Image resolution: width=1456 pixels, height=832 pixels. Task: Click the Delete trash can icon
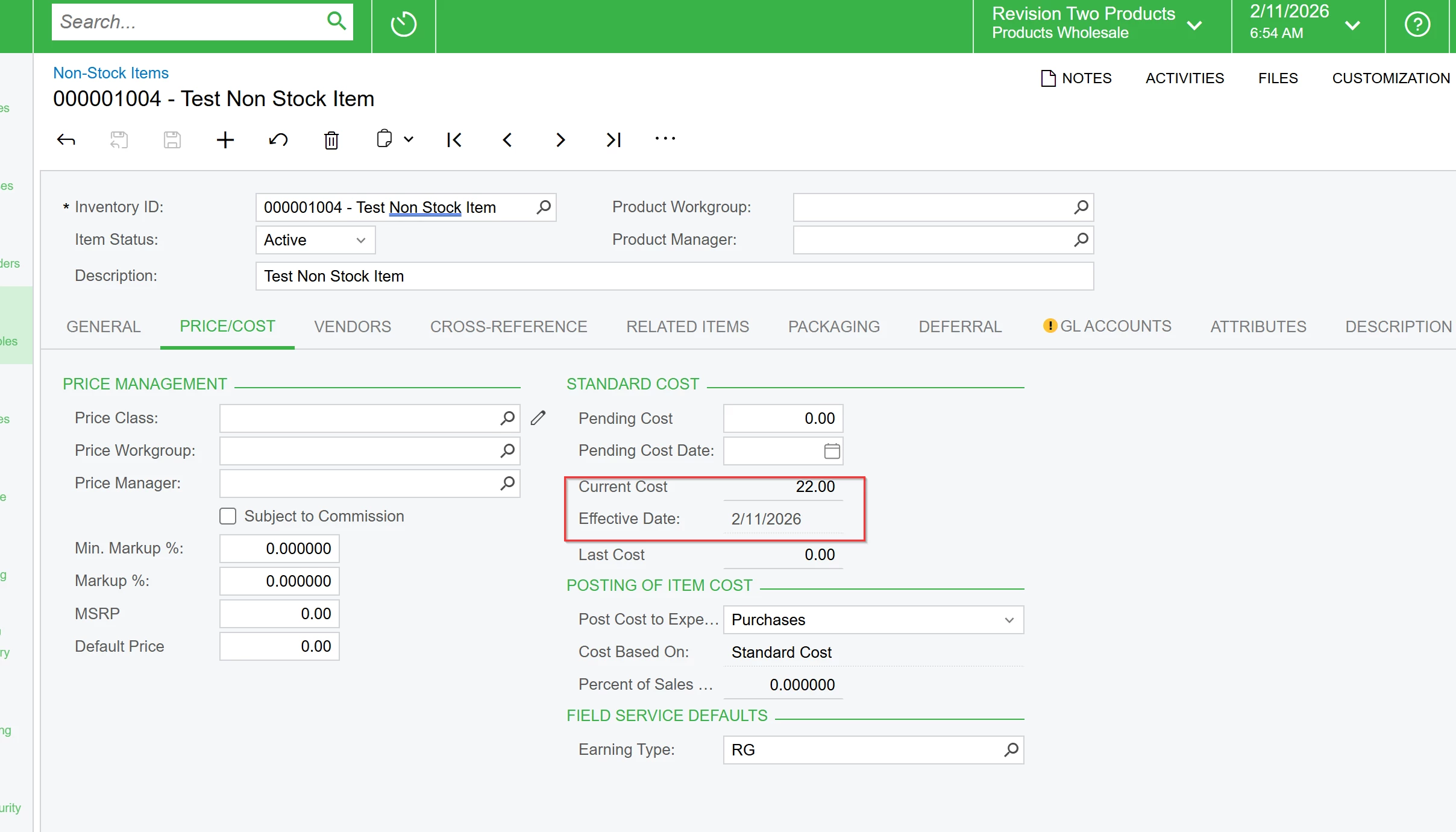(x=331, y=140)
